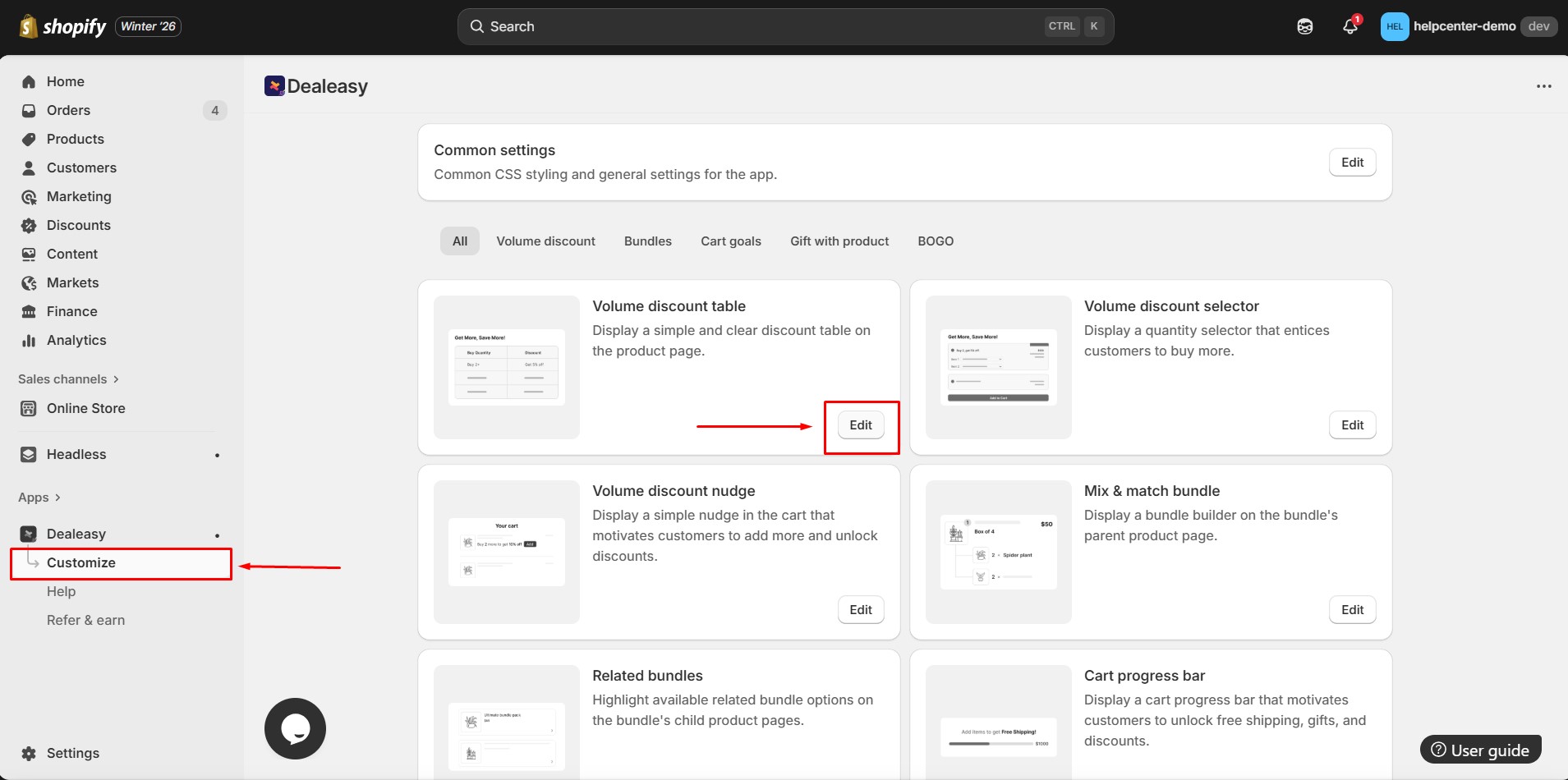The image size is (1568, 780).
Task: Select the Cart goals tab
Action: (x=730, y=241)
